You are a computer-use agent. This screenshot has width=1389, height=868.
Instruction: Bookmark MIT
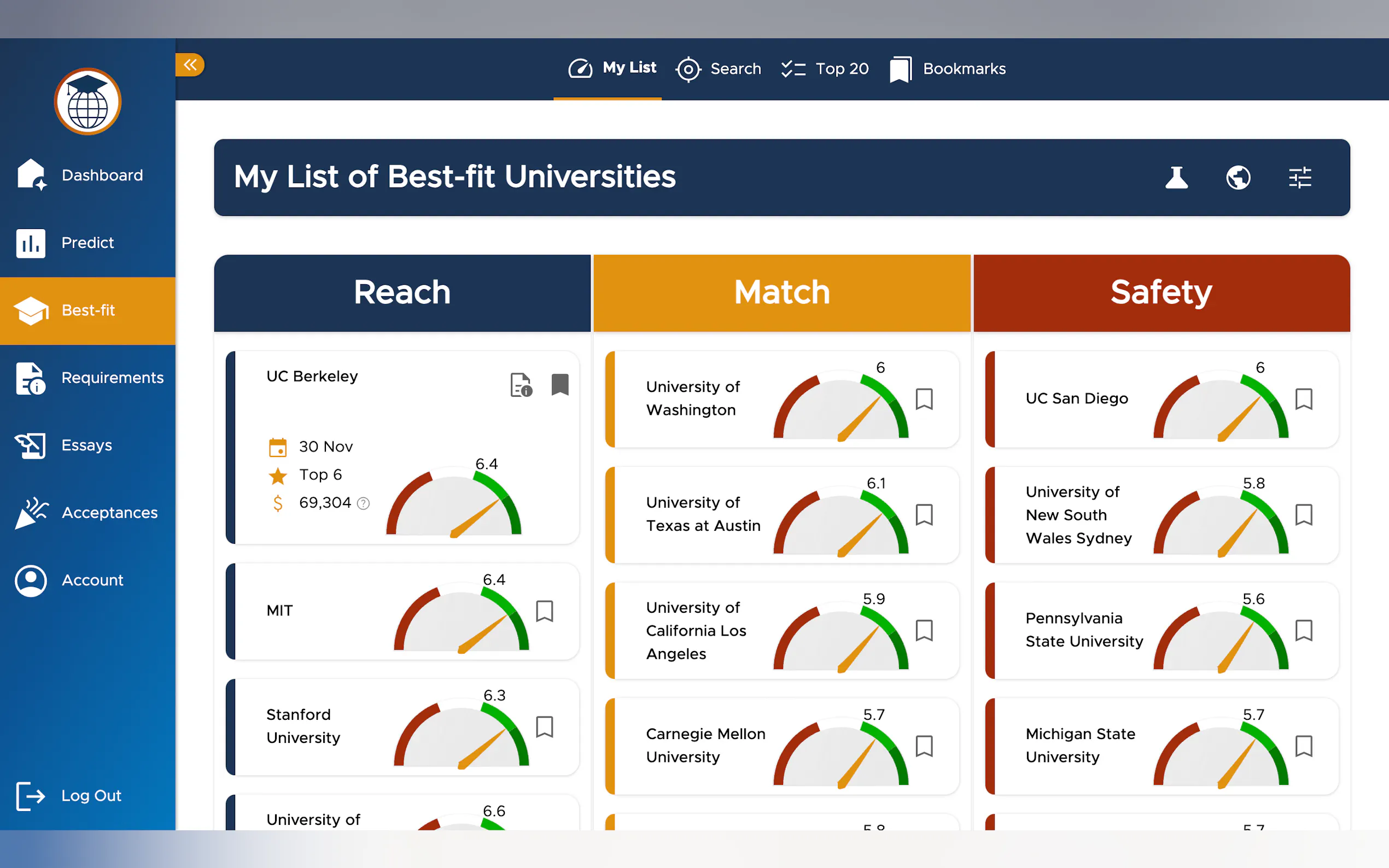(544, 612)
